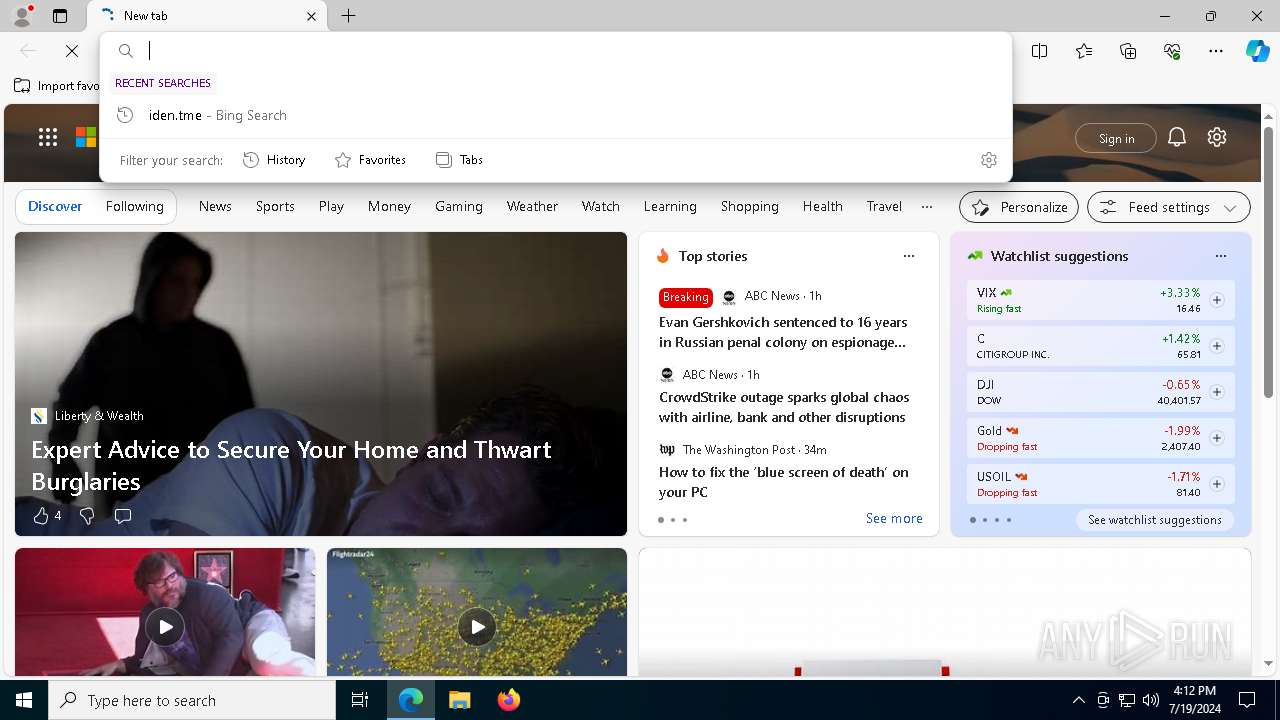Click See more top stories link
The height and width of the screenshot is (720, 1280).
click(x=894, y=519)
